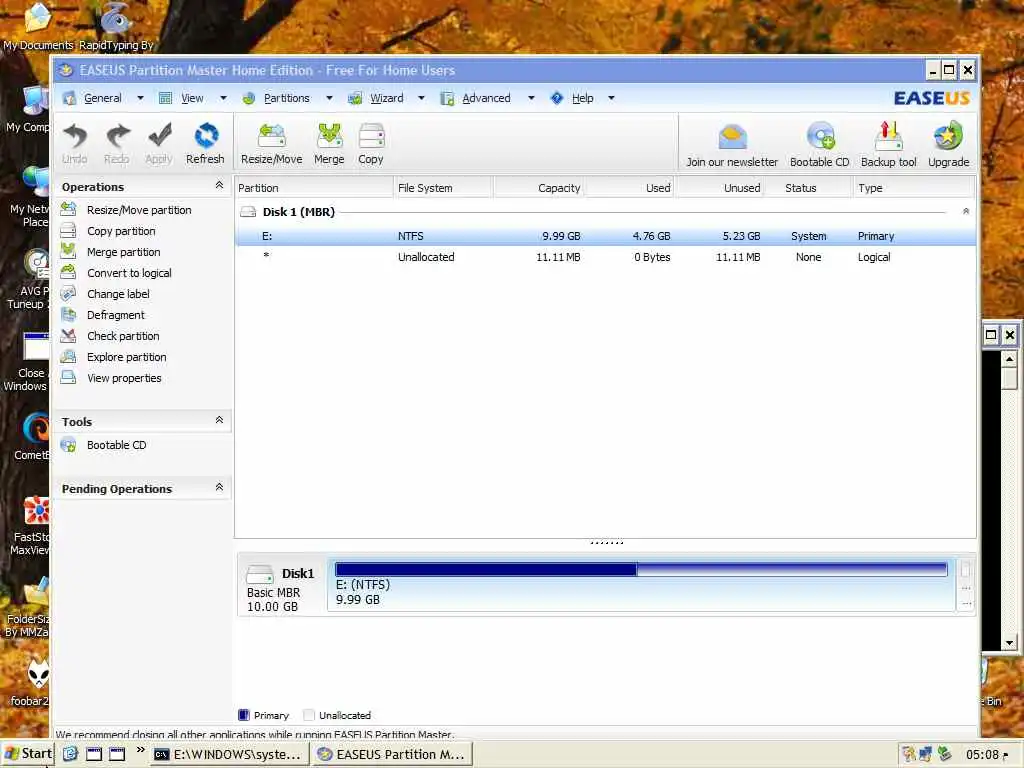Viewport: 1024px width, 768px height.
Task: Click down arrow in background window scrollbar
Action: coord(1010,643)
